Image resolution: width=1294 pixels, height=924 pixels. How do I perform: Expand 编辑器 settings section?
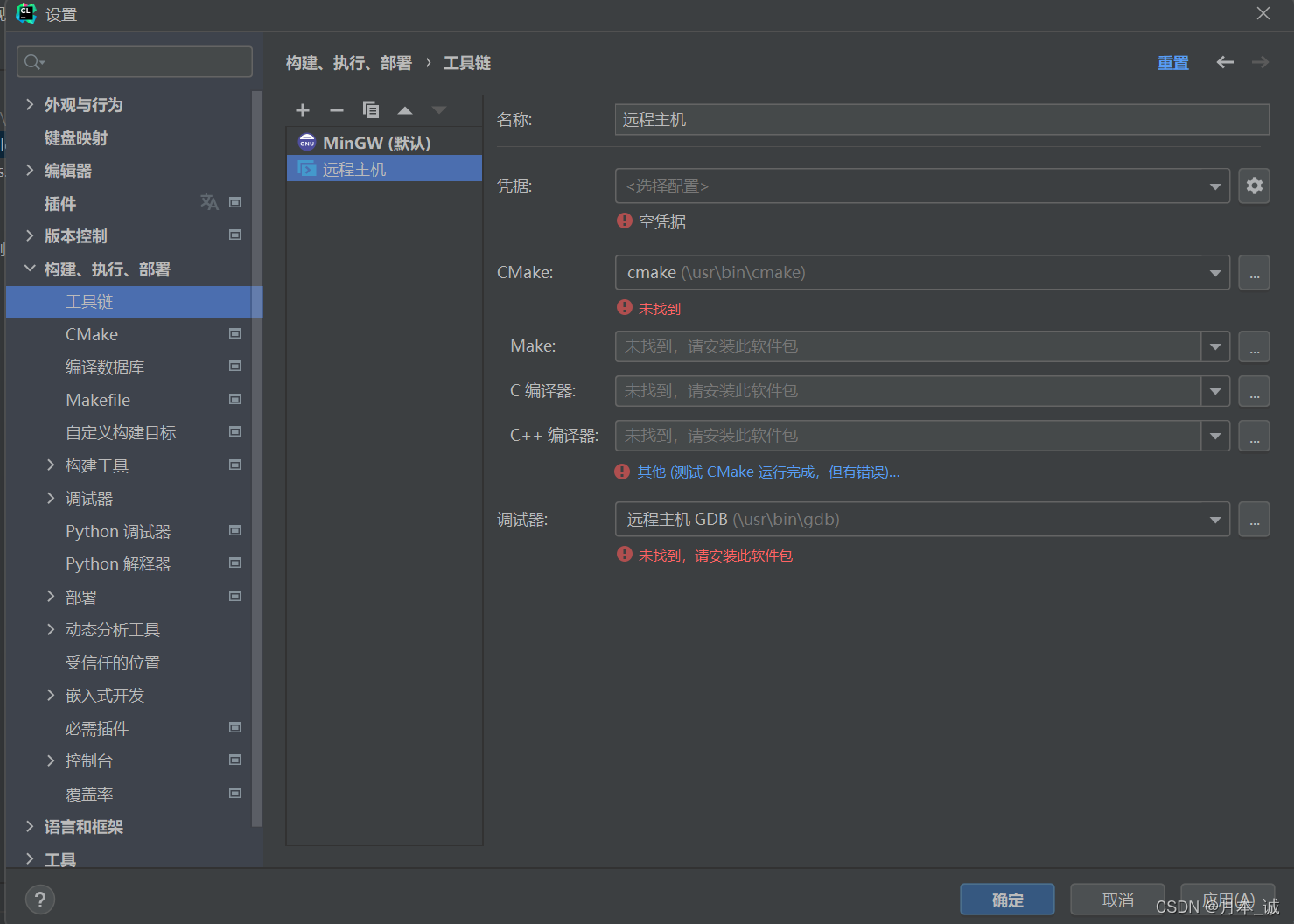pos(30,170)
